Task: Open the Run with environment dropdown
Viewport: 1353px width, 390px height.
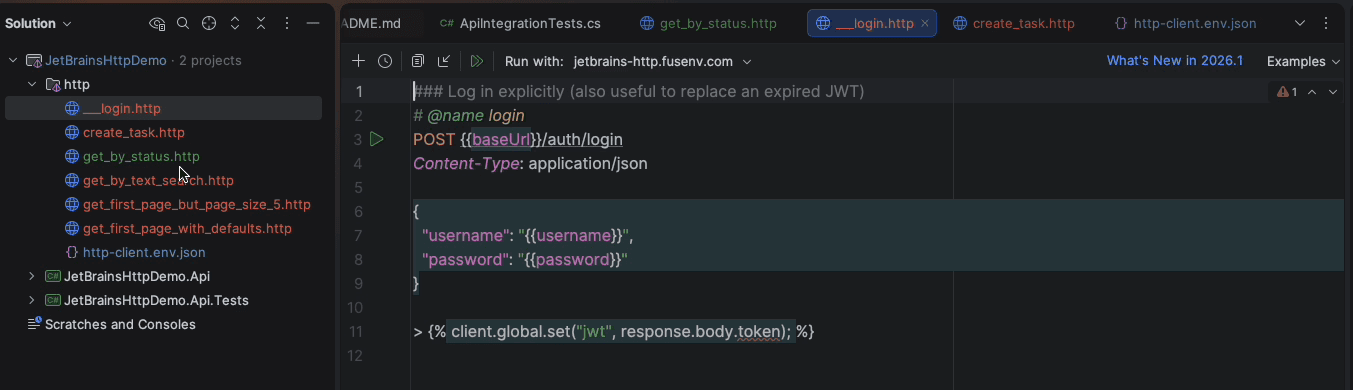Action: (x=662, y=61)
